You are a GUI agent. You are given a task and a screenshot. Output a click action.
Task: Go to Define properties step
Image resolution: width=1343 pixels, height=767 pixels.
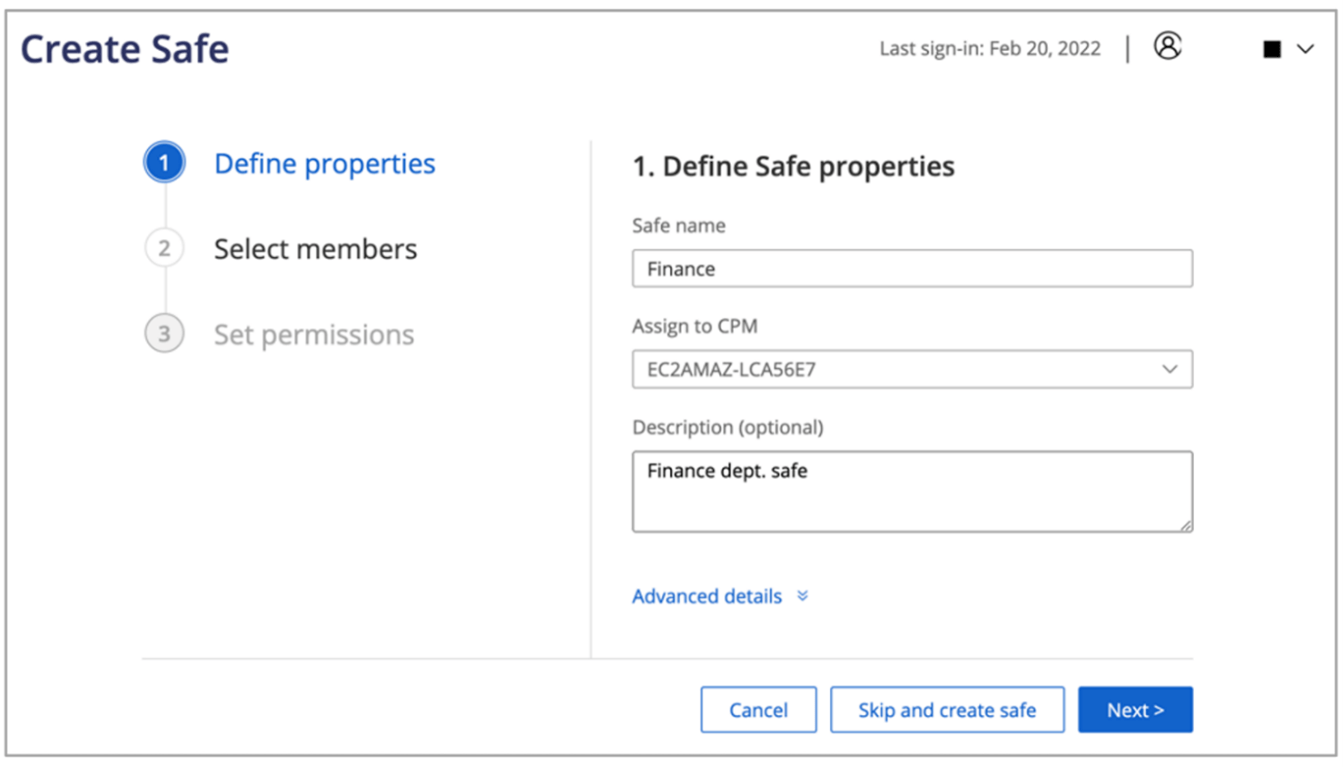[325, 164]
